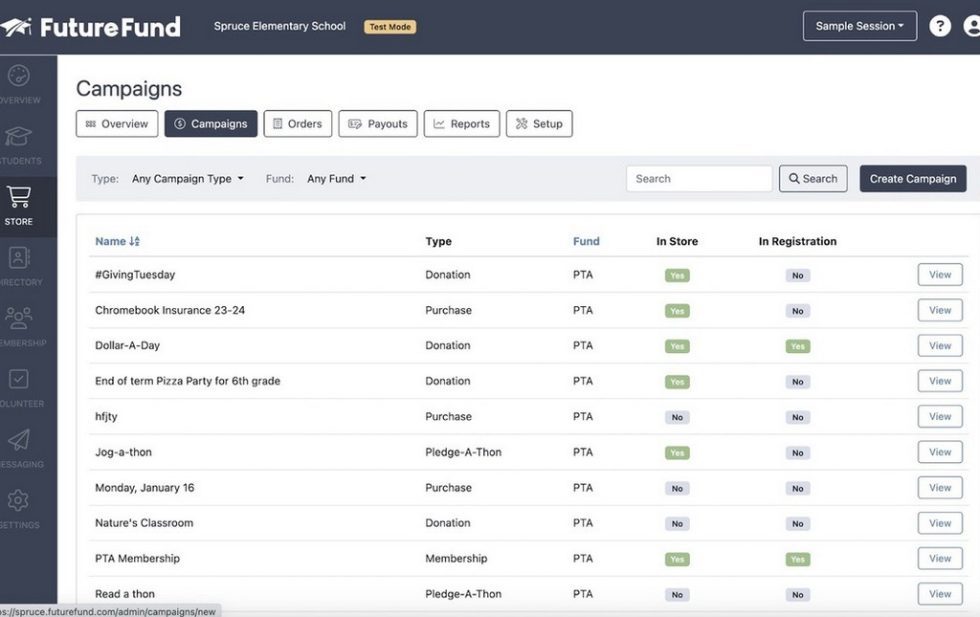
Task: Open the Payouts tab
Action: pyautogui.click(x=378, y=123)
